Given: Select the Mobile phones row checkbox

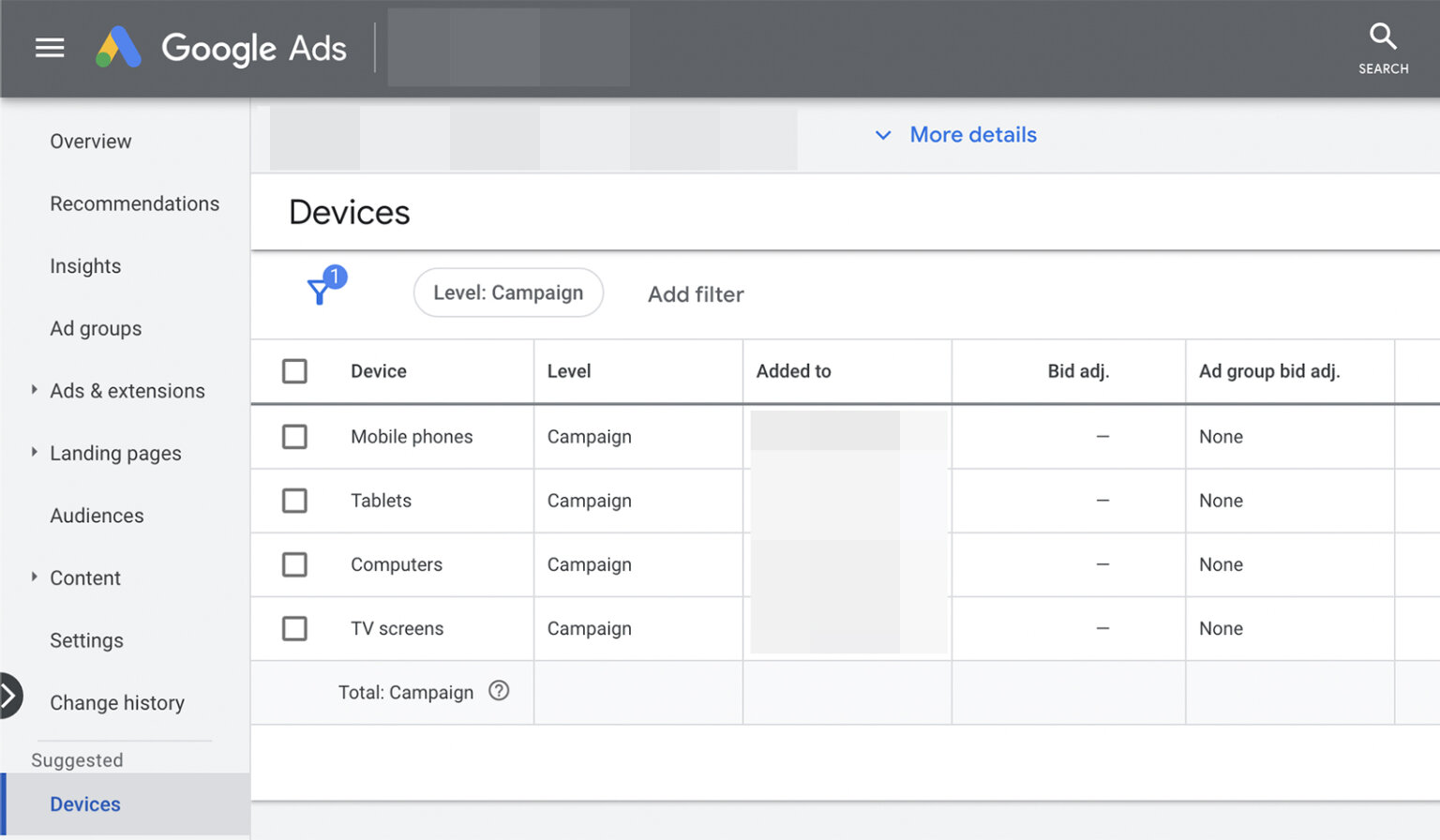Looking at the screenshot, I should tap(294, 436).
